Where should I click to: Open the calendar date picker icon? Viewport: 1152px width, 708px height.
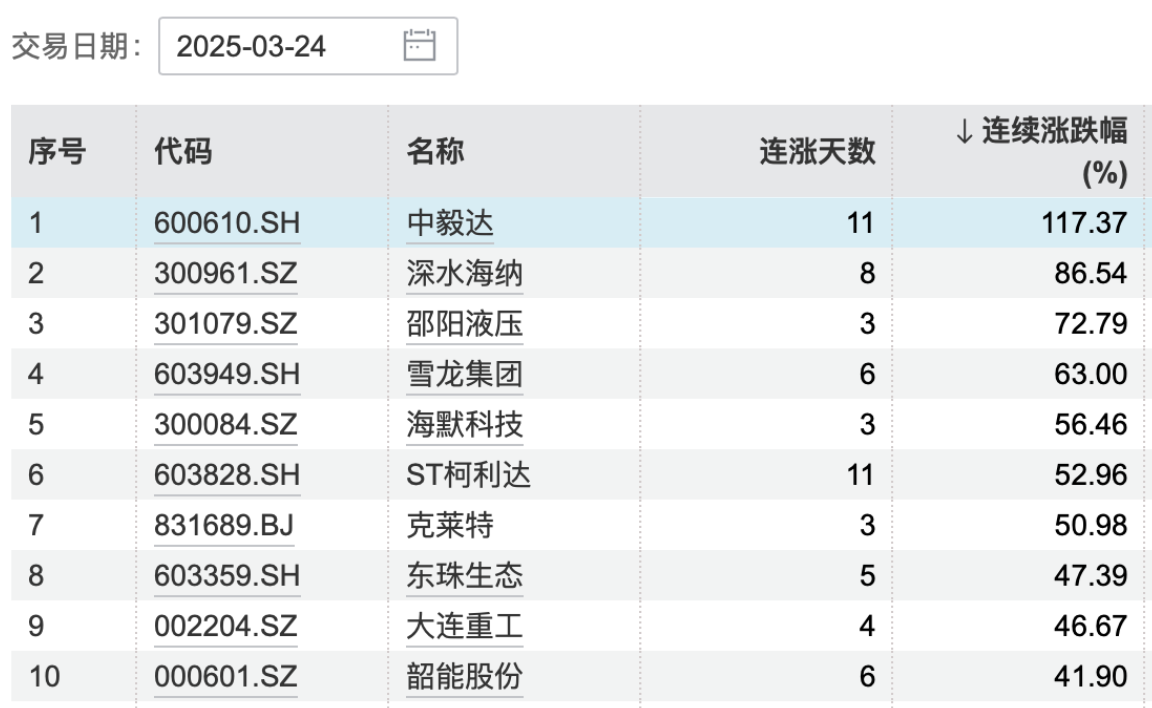[420, 46]
